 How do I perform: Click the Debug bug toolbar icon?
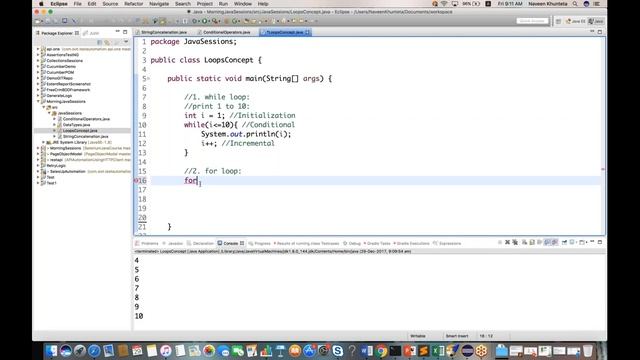pos(195,21)
